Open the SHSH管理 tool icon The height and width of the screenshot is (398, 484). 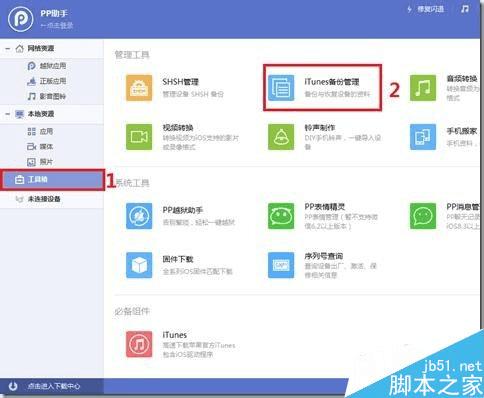click(139, 88)
